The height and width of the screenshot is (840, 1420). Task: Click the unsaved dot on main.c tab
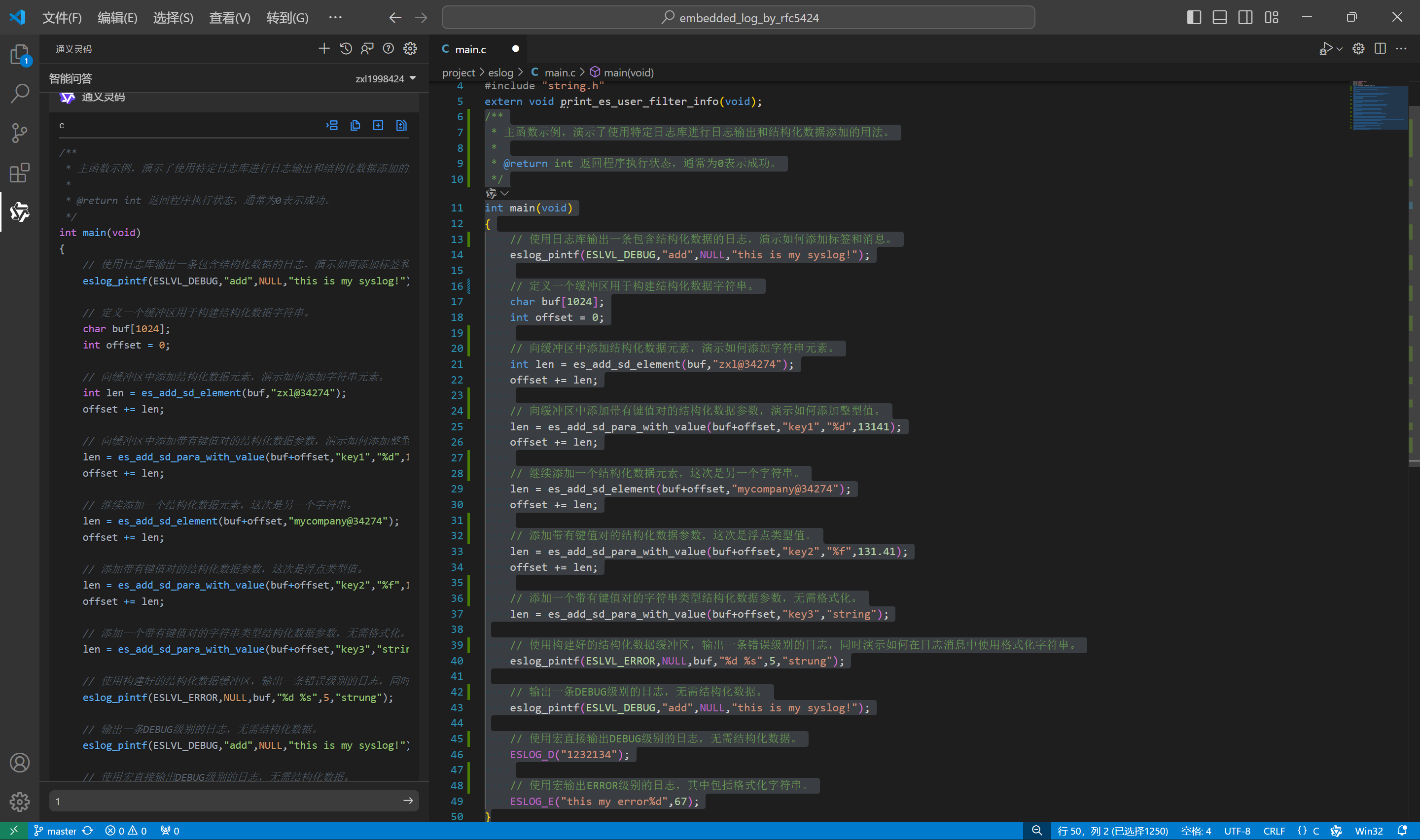pyautogui.click(x=515, y=49)
